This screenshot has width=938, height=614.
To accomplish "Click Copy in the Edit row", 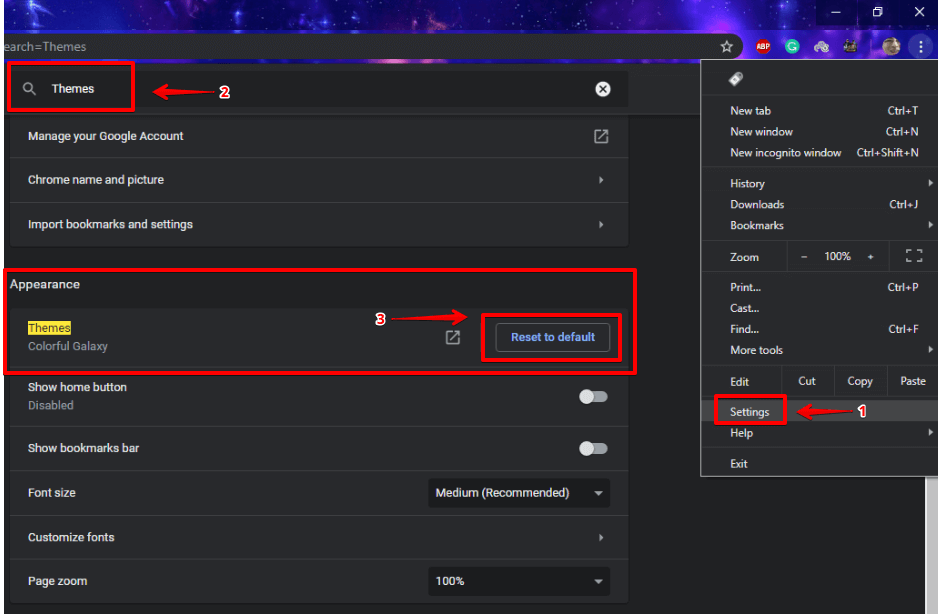I will (x=860, y=381).
